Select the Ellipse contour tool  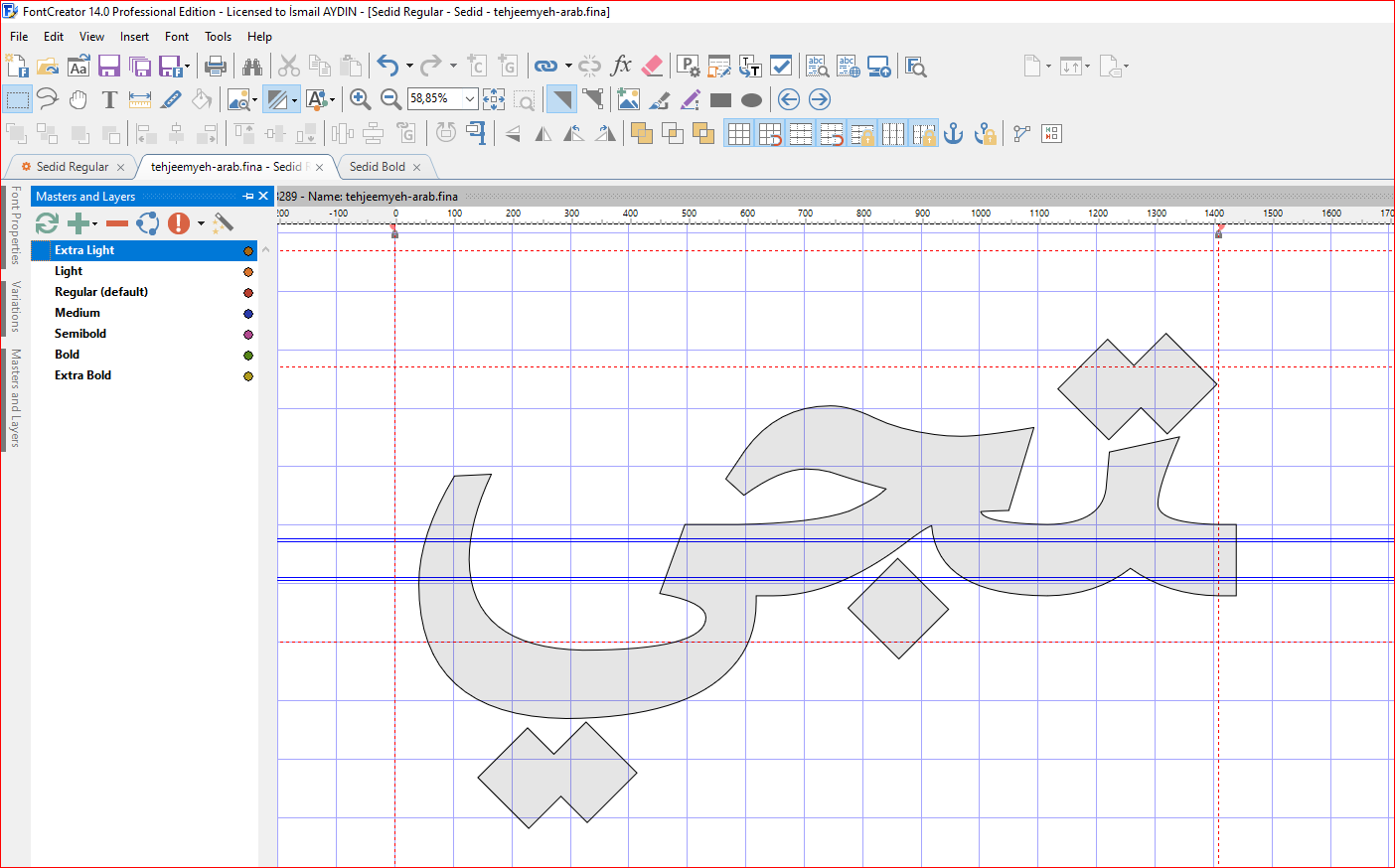tap(752, 99)
